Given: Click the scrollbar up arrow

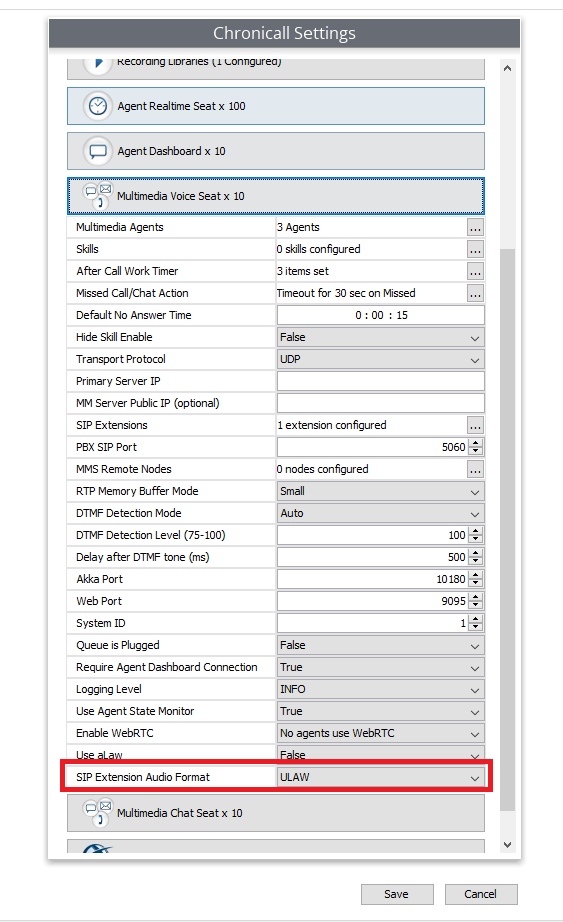Looking at the screenshot, I should [507, 68].
